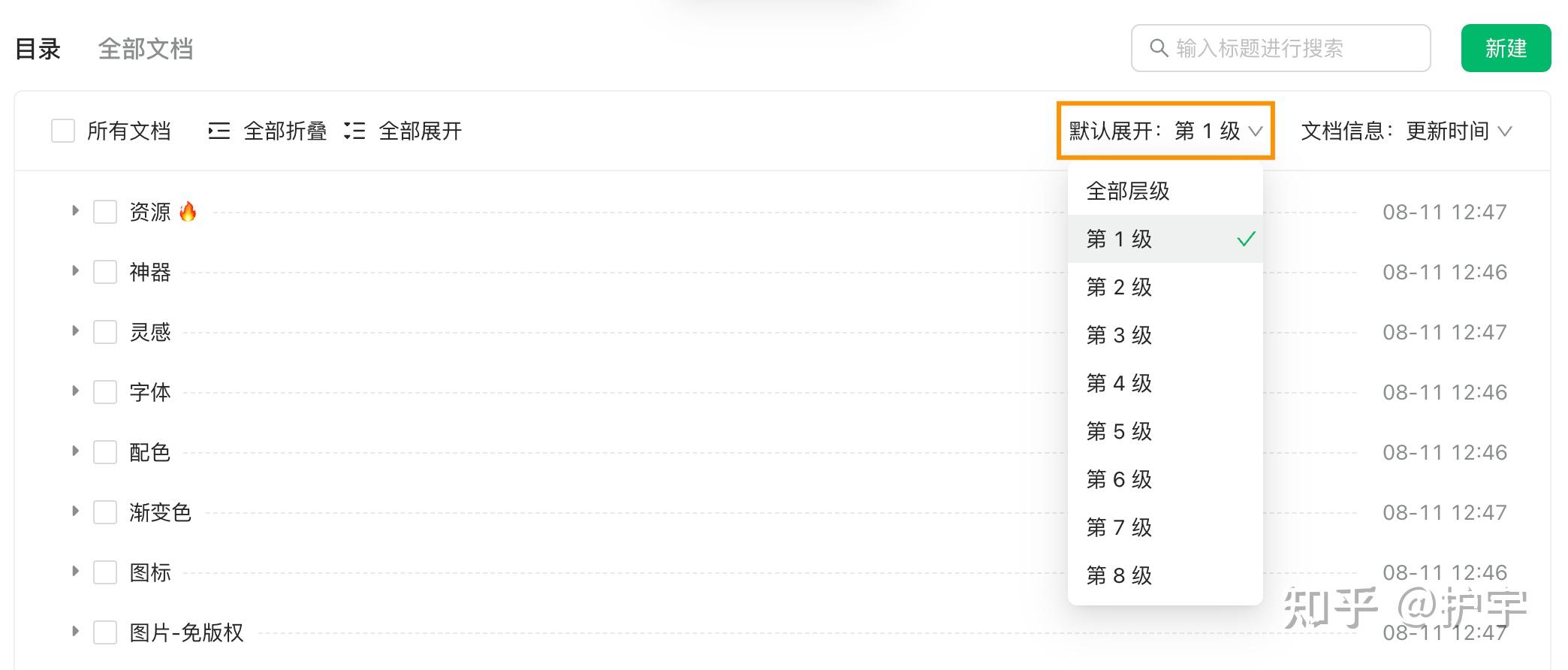The image size is (1568, 670).
Task: Select 全部层级 from the dropdown menu
Action: (1165, 191)
